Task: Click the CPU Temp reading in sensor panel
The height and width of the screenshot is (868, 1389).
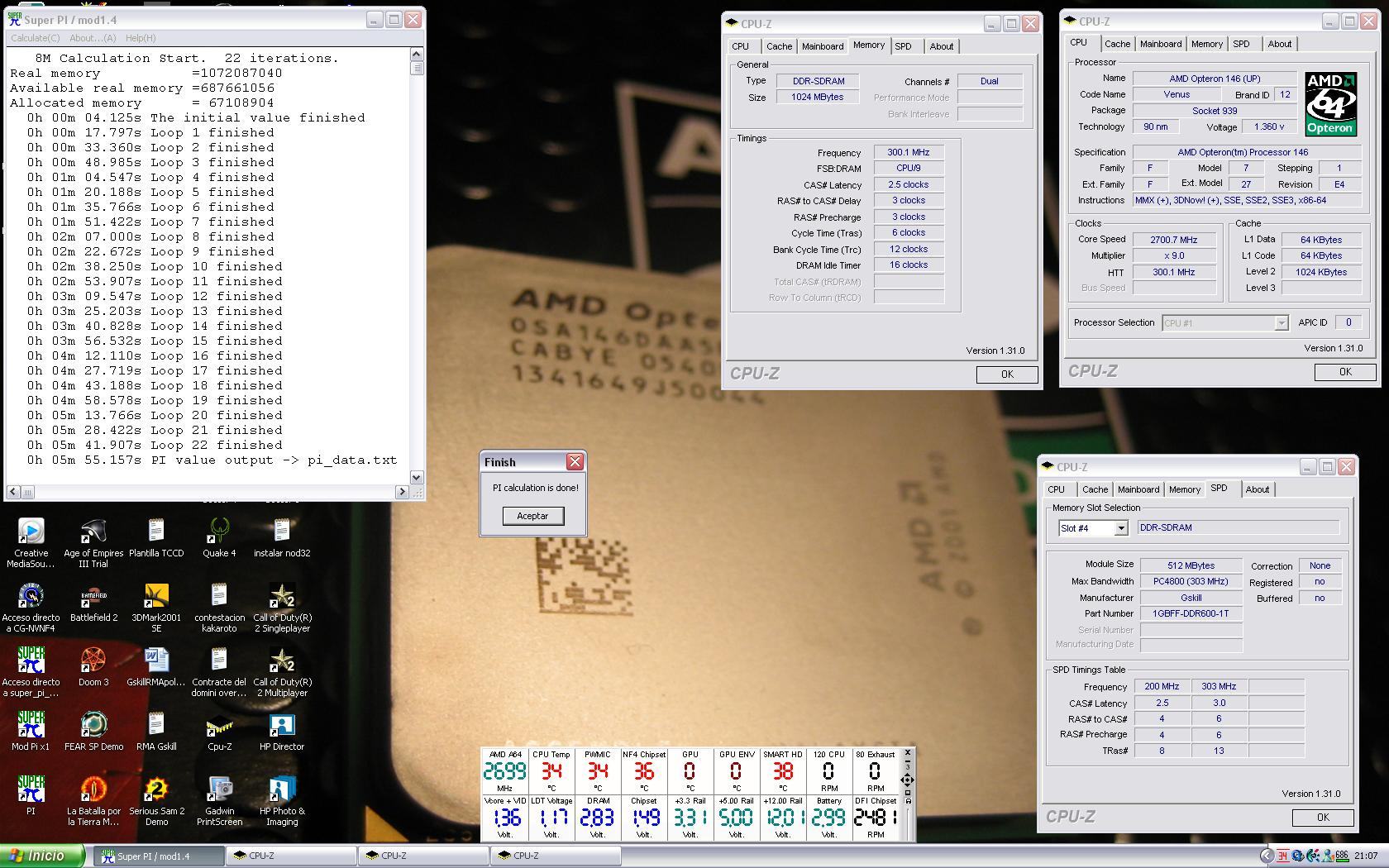Action: point(551,771)
